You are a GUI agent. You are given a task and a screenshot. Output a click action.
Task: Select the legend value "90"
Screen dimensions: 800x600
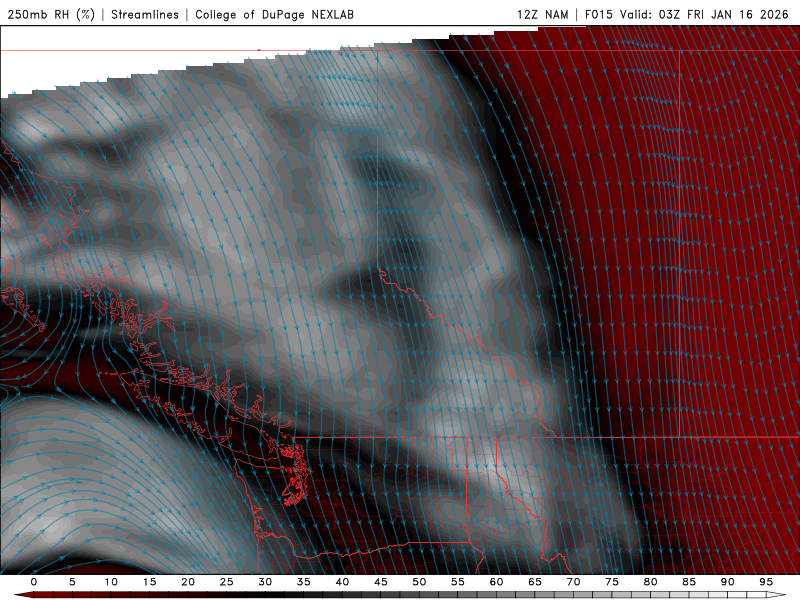click(728, 582)
